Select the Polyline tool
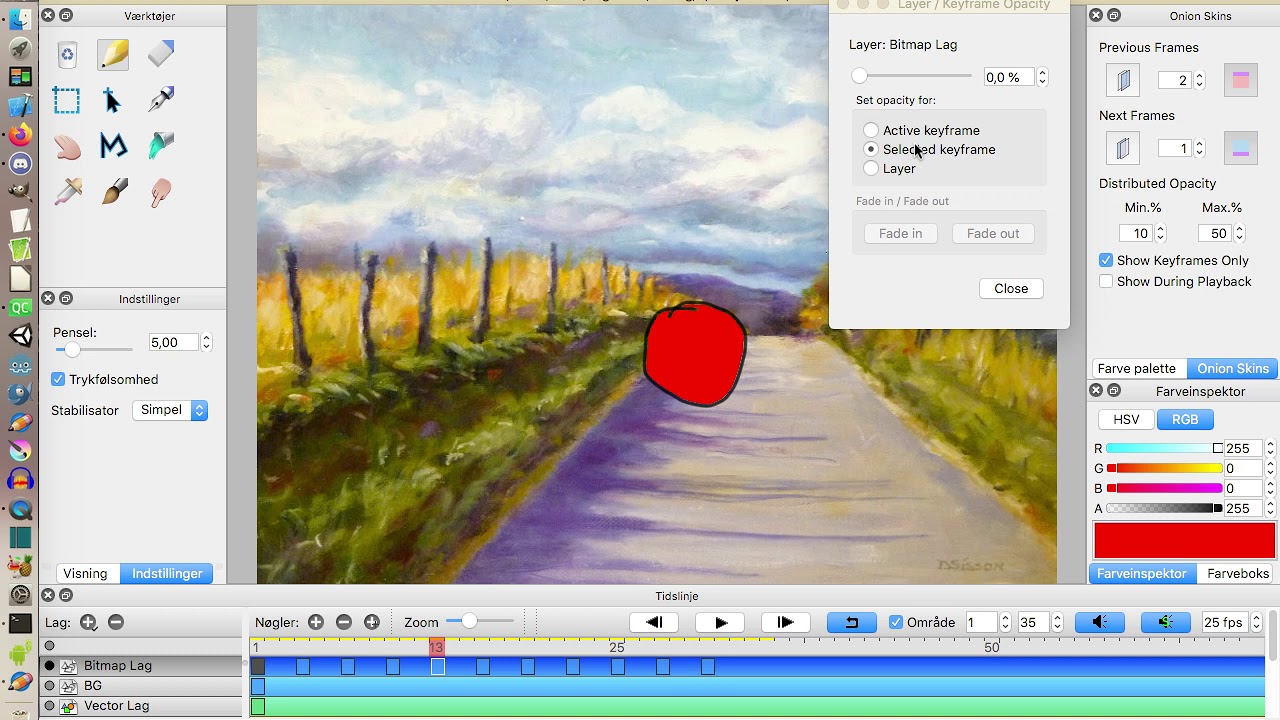Viewport: 1280px width, 720px height. point(113,147)
